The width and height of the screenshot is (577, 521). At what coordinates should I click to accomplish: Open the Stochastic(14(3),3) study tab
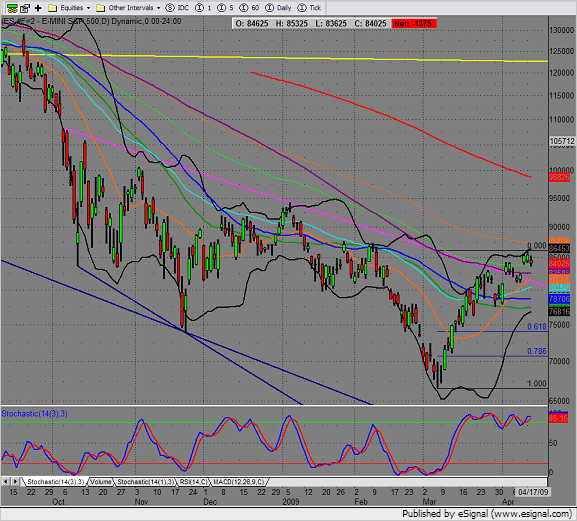tap(56, 482)
